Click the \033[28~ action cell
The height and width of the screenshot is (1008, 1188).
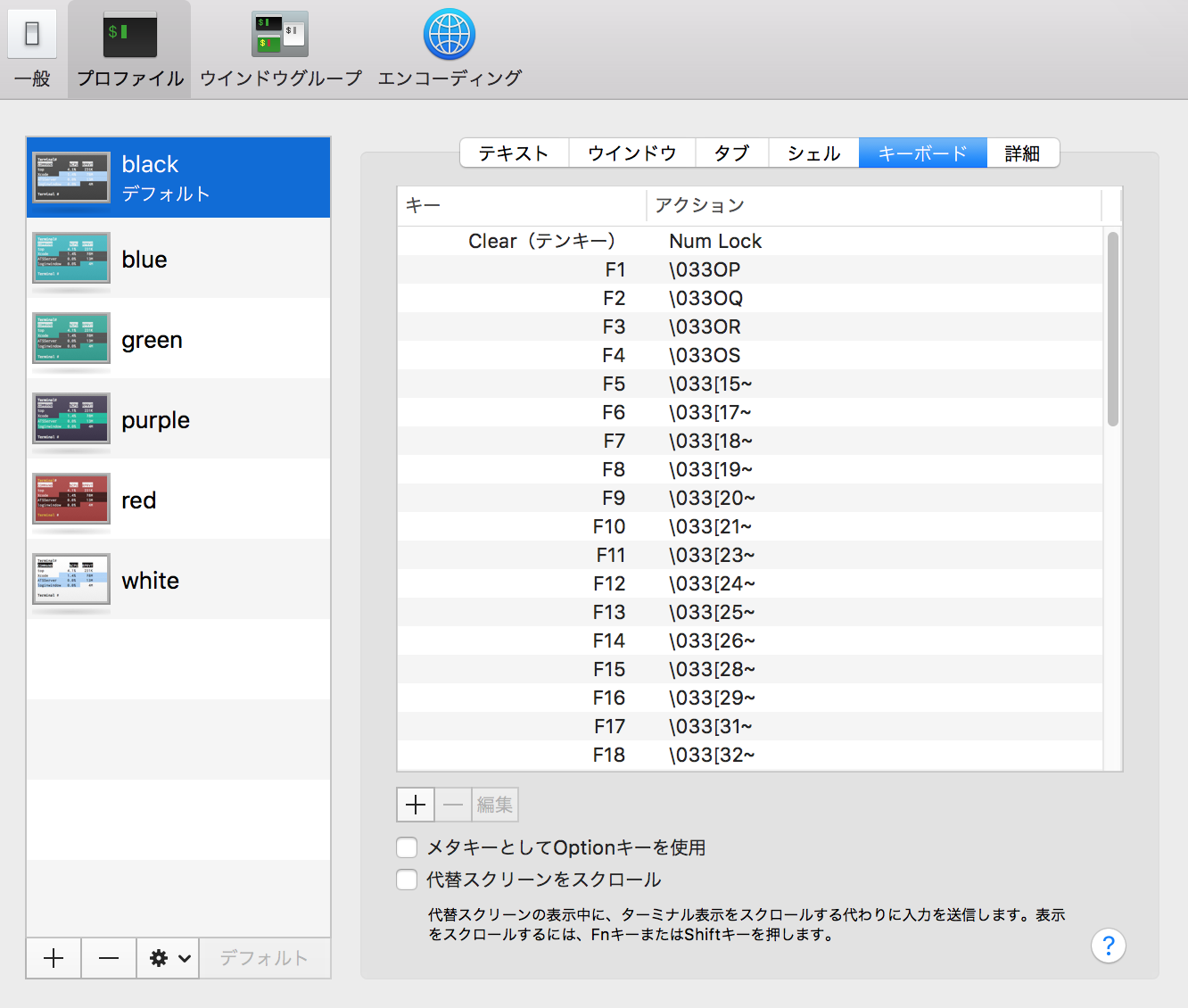pos(712,669)
